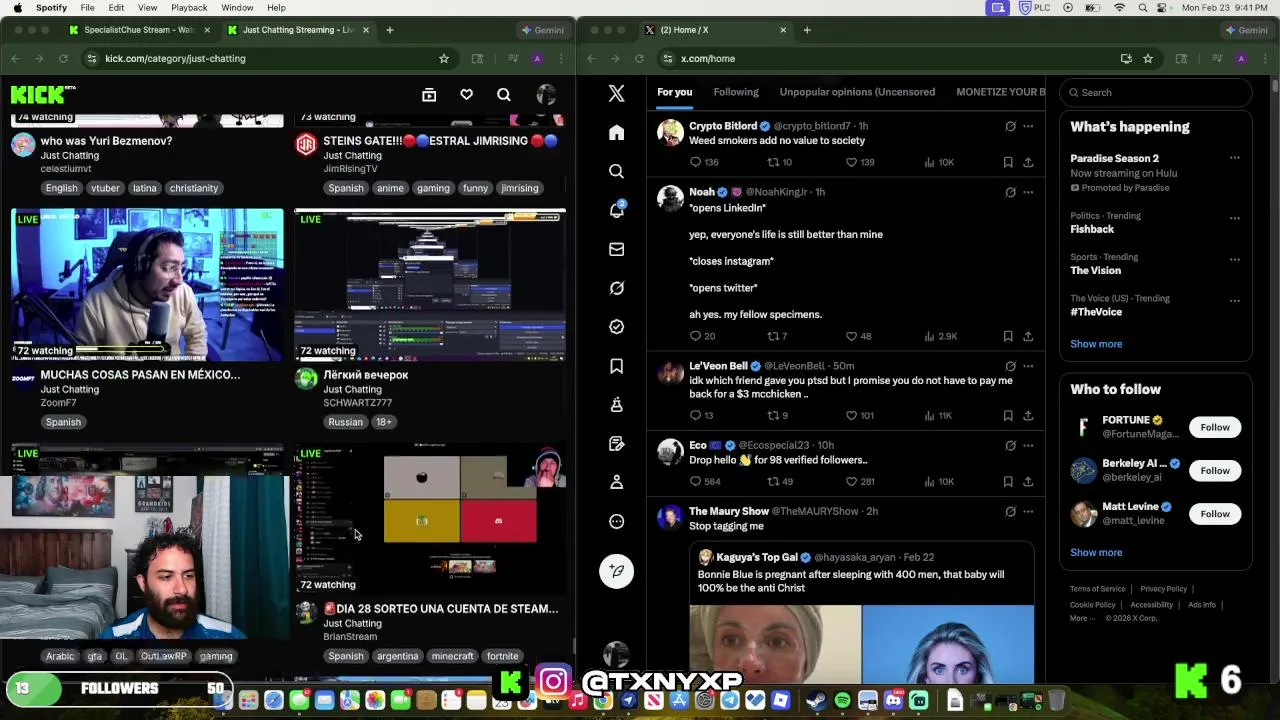The height and width of the screenshot is (720, 1280).
Task: Share Crypto Bitlord's post
Action: (1028, 162)
